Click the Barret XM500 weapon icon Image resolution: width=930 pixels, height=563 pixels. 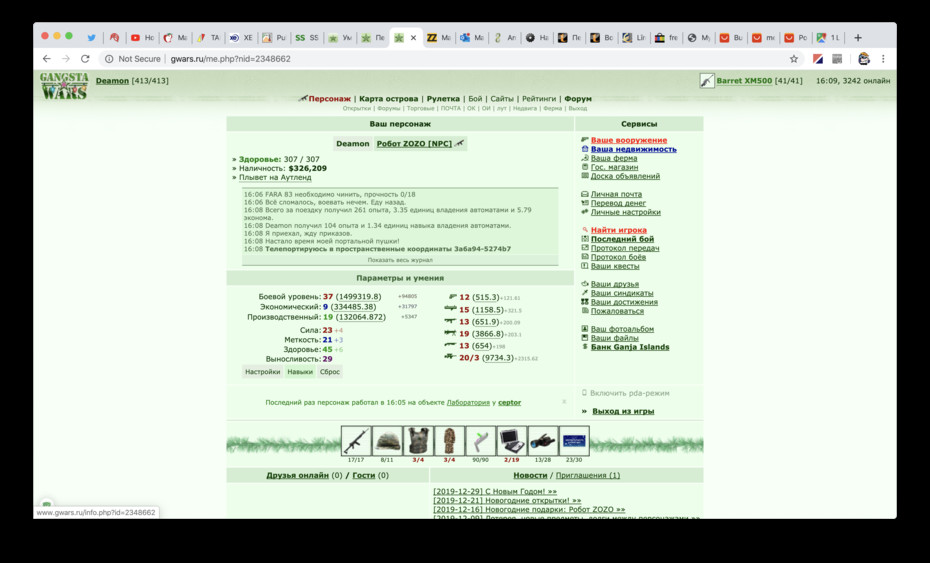click(x=706, y=81)
